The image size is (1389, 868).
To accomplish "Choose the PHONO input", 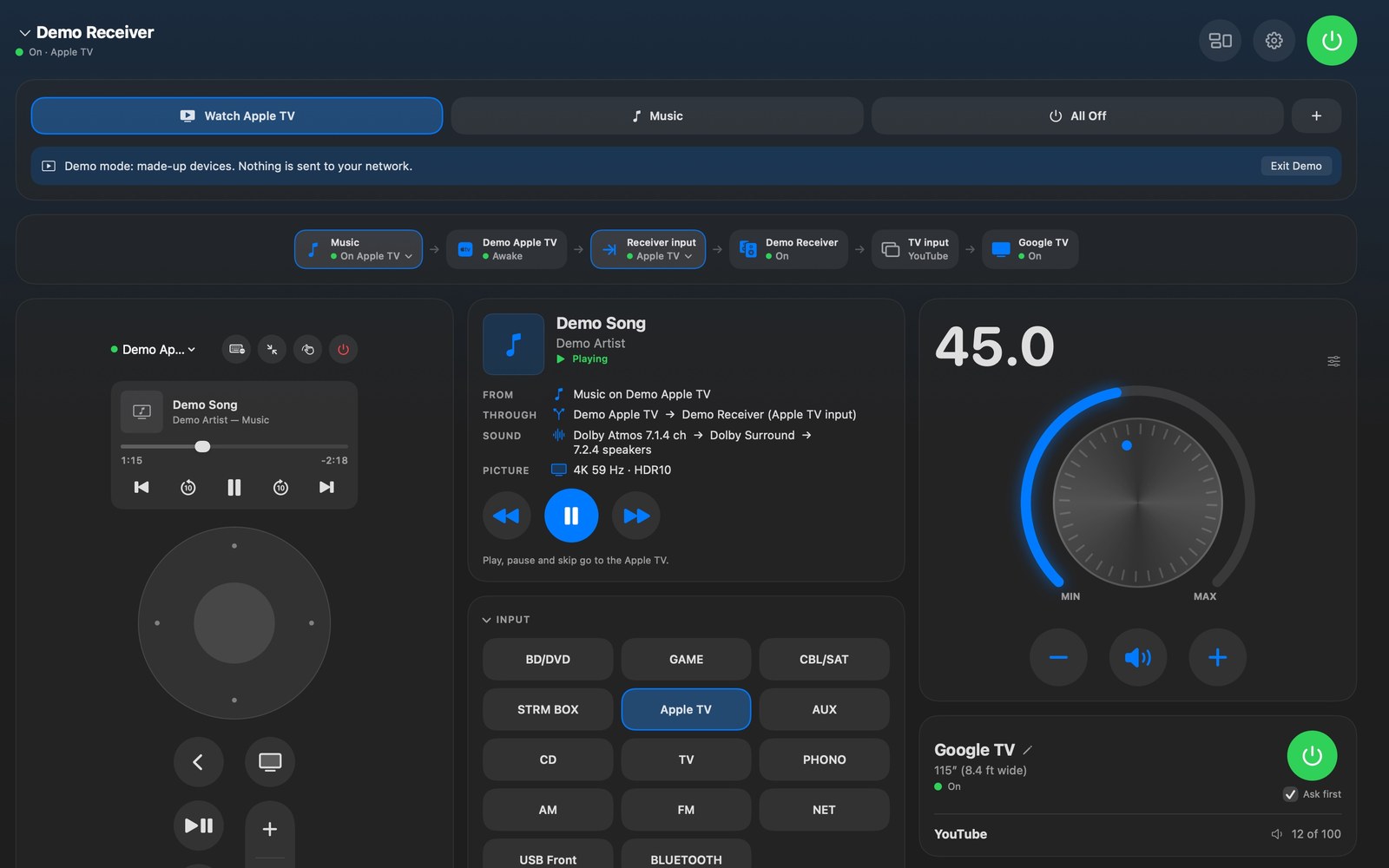I will [x=824, y=759].
